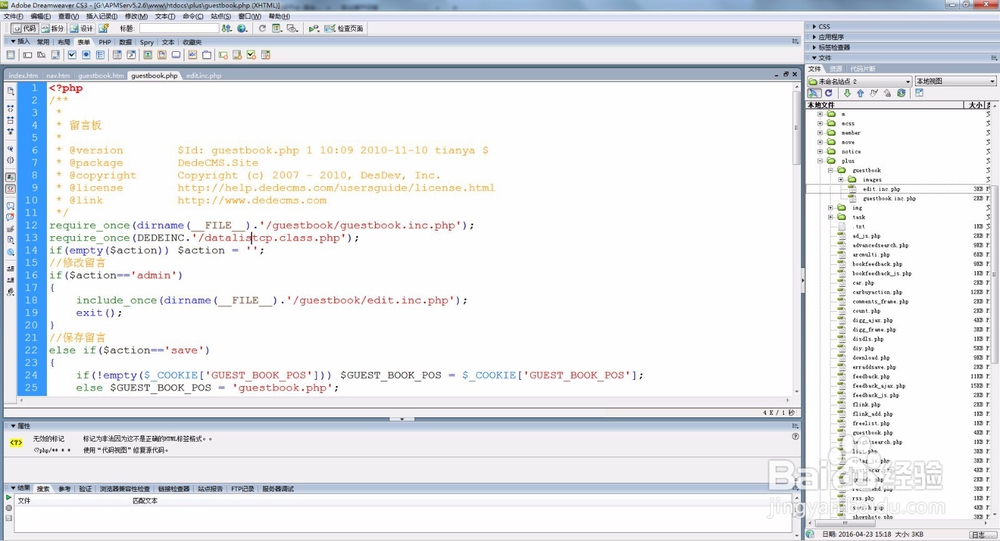The height and width of the screenshot is (541, 1000).
Task: Insert a Radio Button form object
Action: [86, 56]
